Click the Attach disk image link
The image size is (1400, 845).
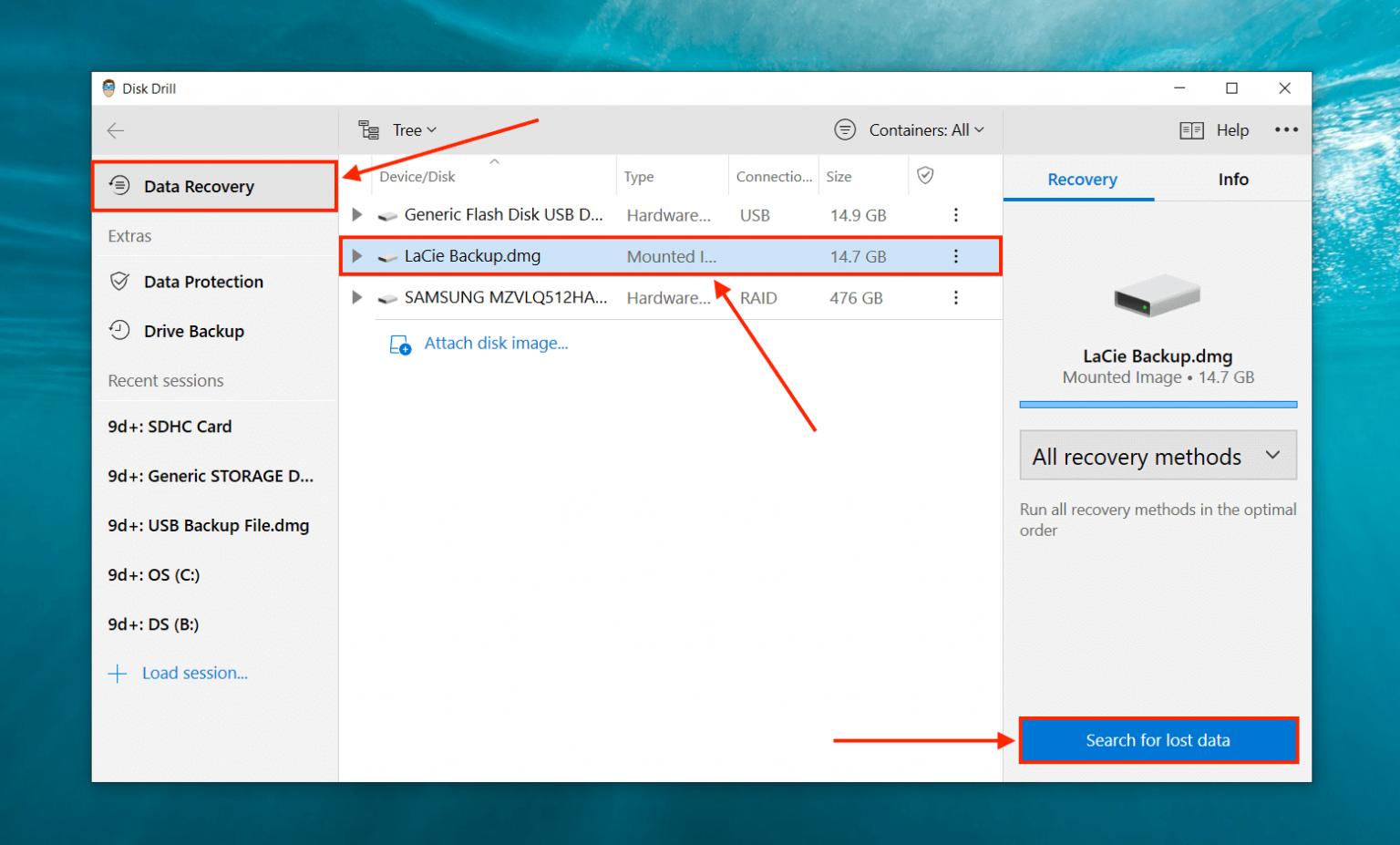pyautogui.click(x=496, y=343)
